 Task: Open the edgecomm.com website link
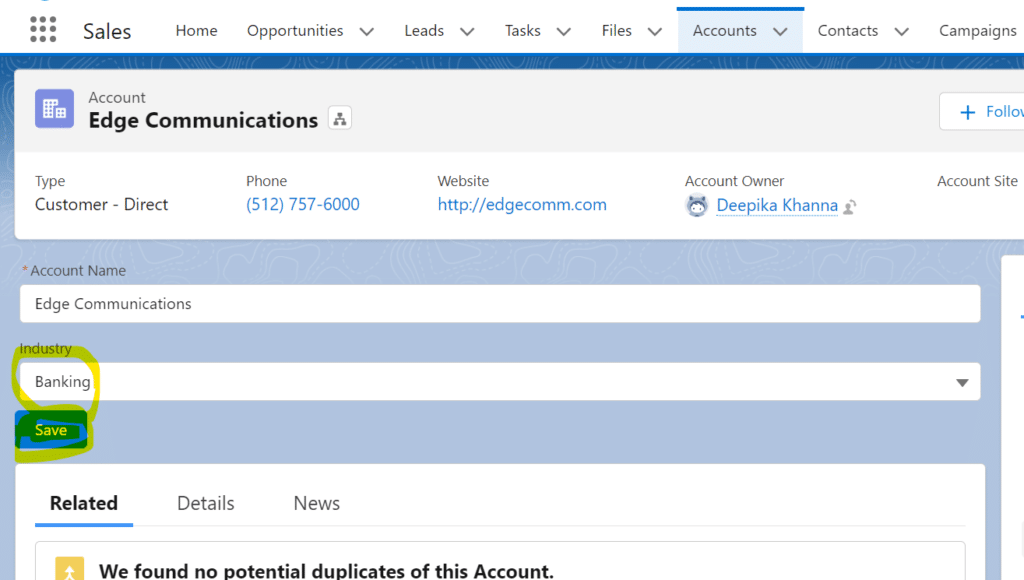[x=522, y=205]
